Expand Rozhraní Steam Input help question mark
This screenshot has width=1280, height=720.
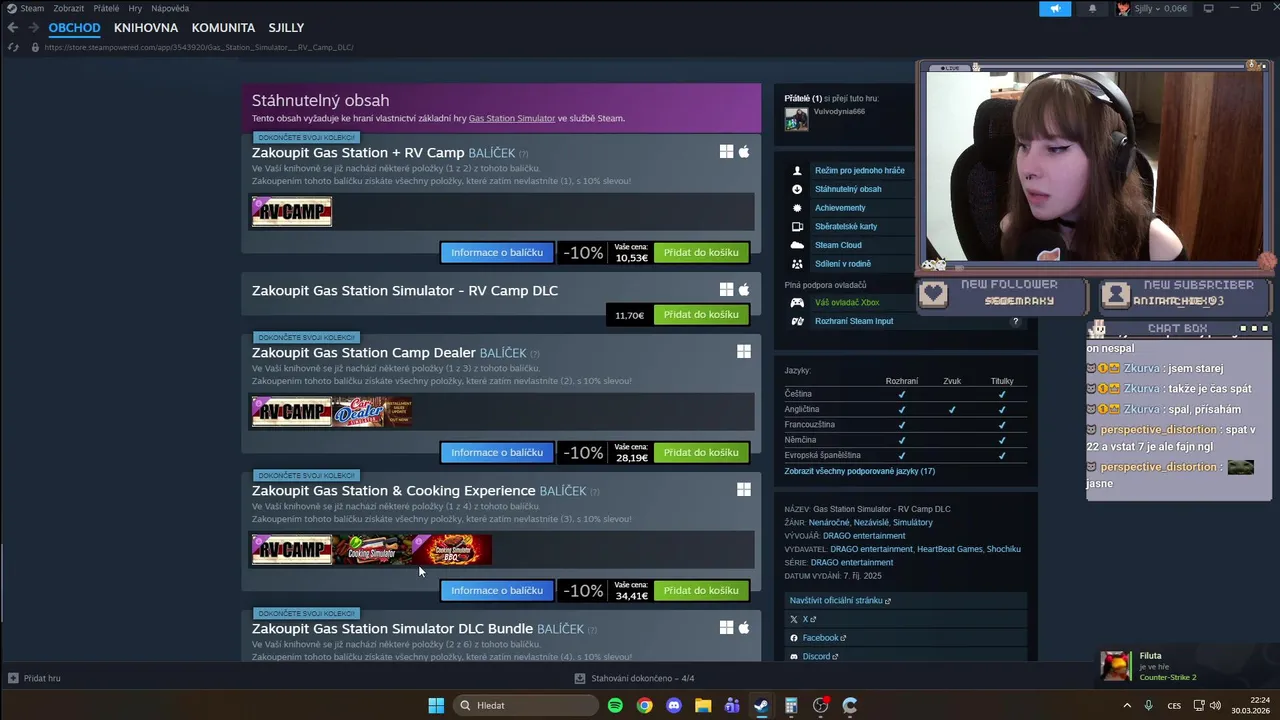coord(1015,322)
